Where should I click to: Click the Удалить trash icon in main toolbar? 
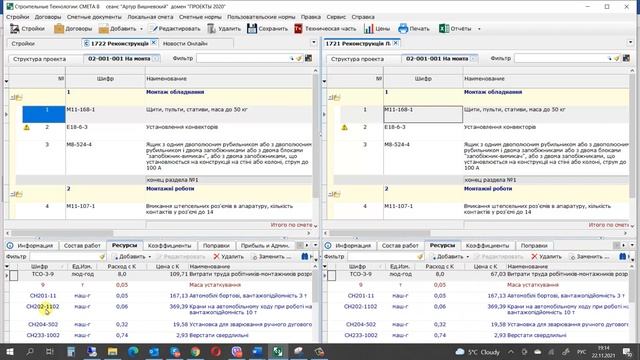211,29
